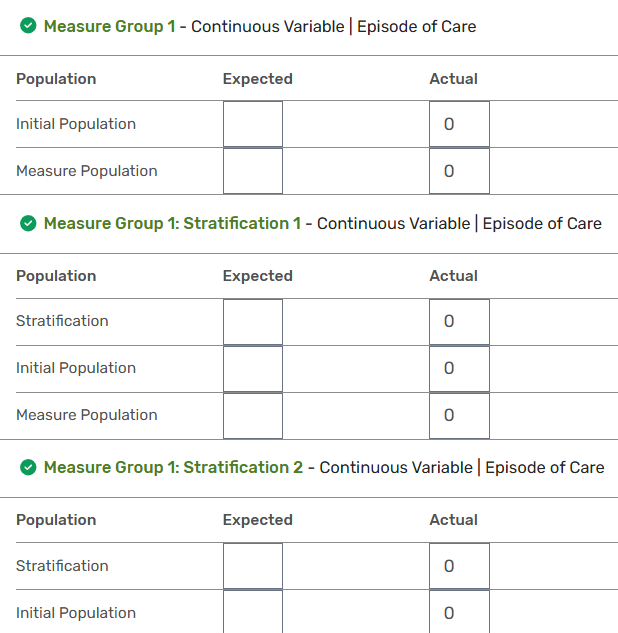Click Stratification 2 Stratification actual value box
This screenshot has height=633, width=618.
(459, 566)
